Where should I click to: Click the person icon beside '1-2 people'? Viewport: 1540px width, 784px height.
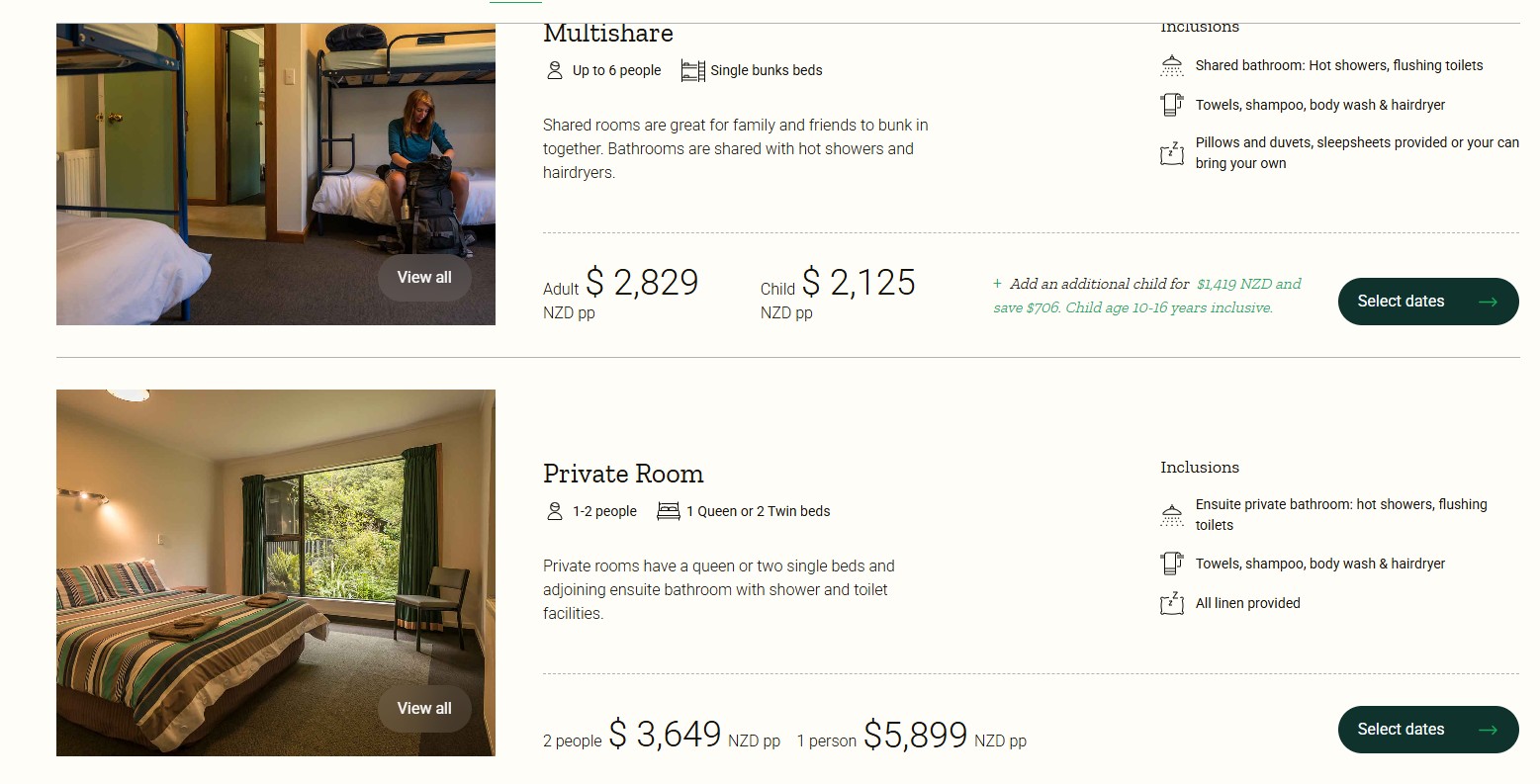coord(554,511)
